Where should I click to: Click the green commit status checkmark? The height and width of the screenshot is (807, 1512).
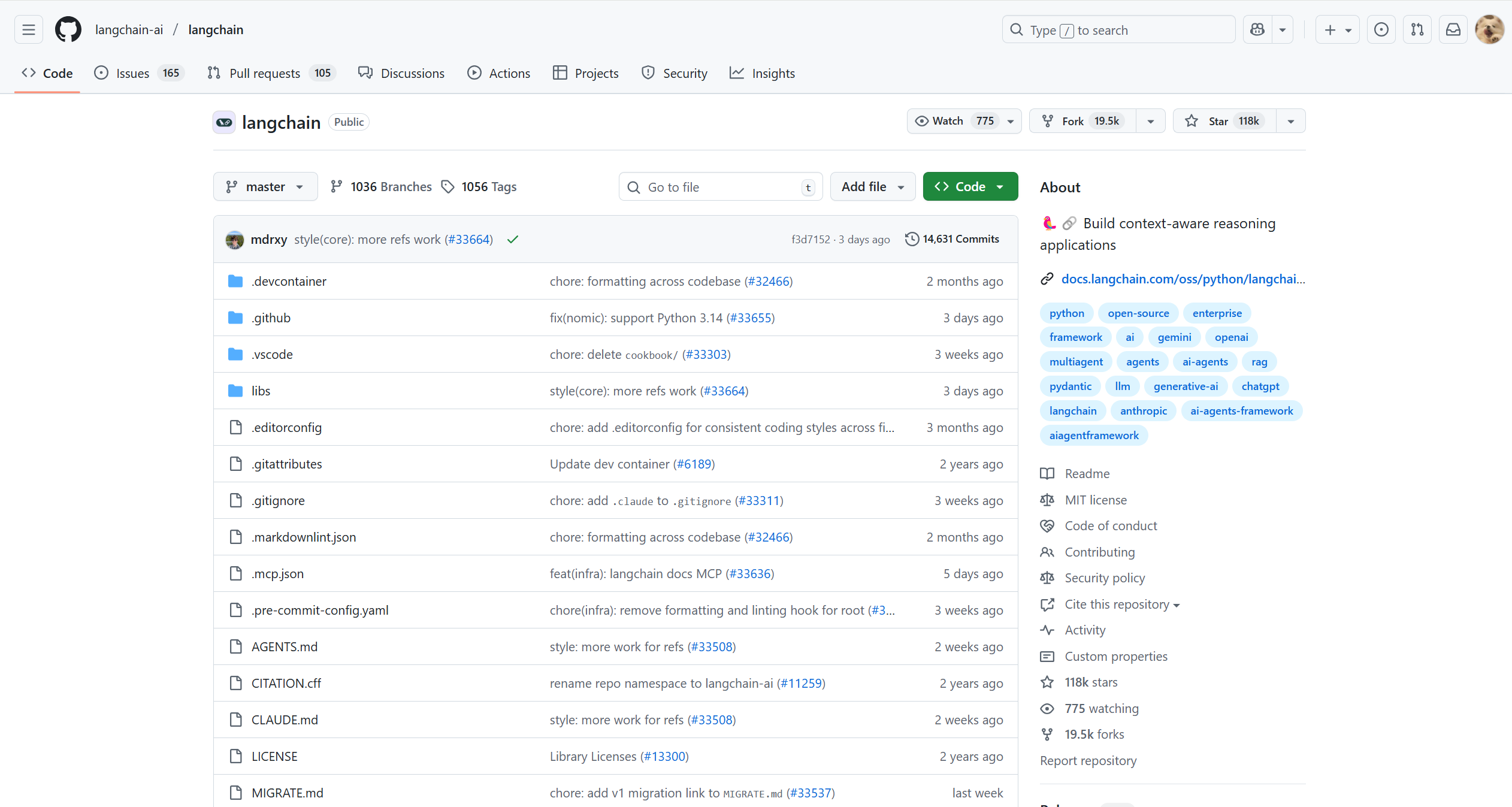coord(513,240)
